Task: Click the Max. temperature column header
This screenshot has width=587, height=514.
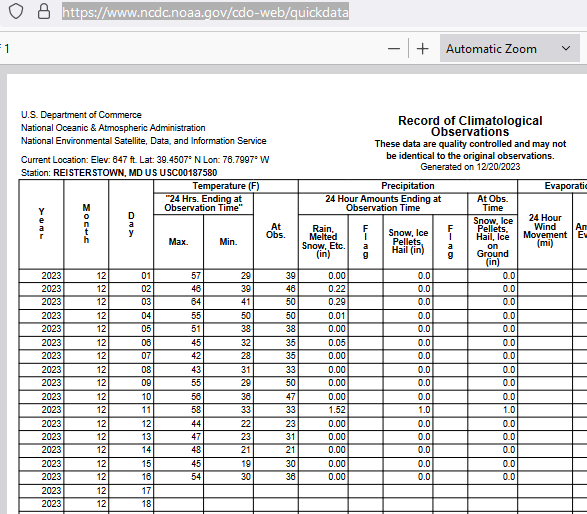Action: coord(178,242)
